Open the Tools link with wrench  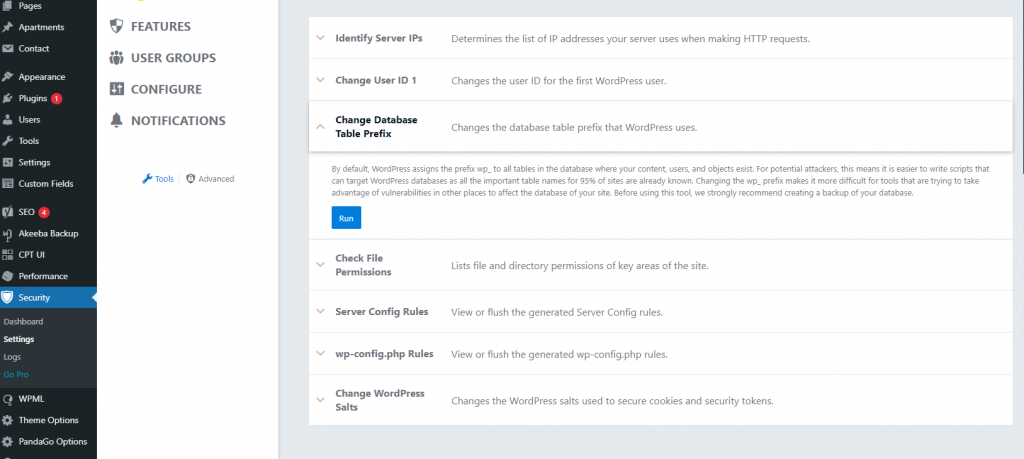pos(158,179)
